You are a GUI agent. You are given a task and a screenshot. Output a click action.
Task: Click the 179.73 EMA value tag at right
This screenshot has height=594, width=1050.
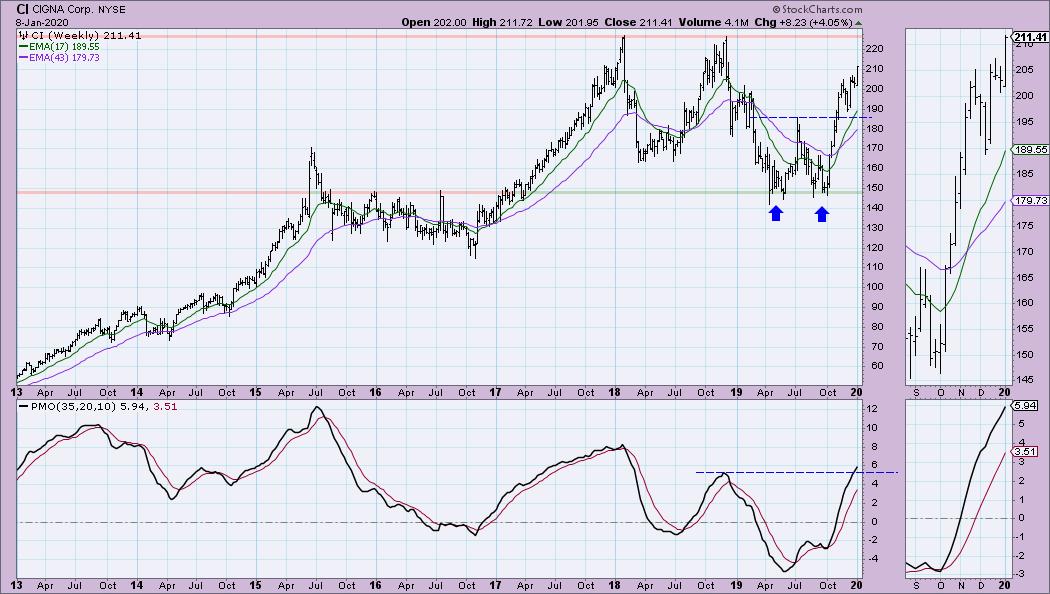(1029, 200)
